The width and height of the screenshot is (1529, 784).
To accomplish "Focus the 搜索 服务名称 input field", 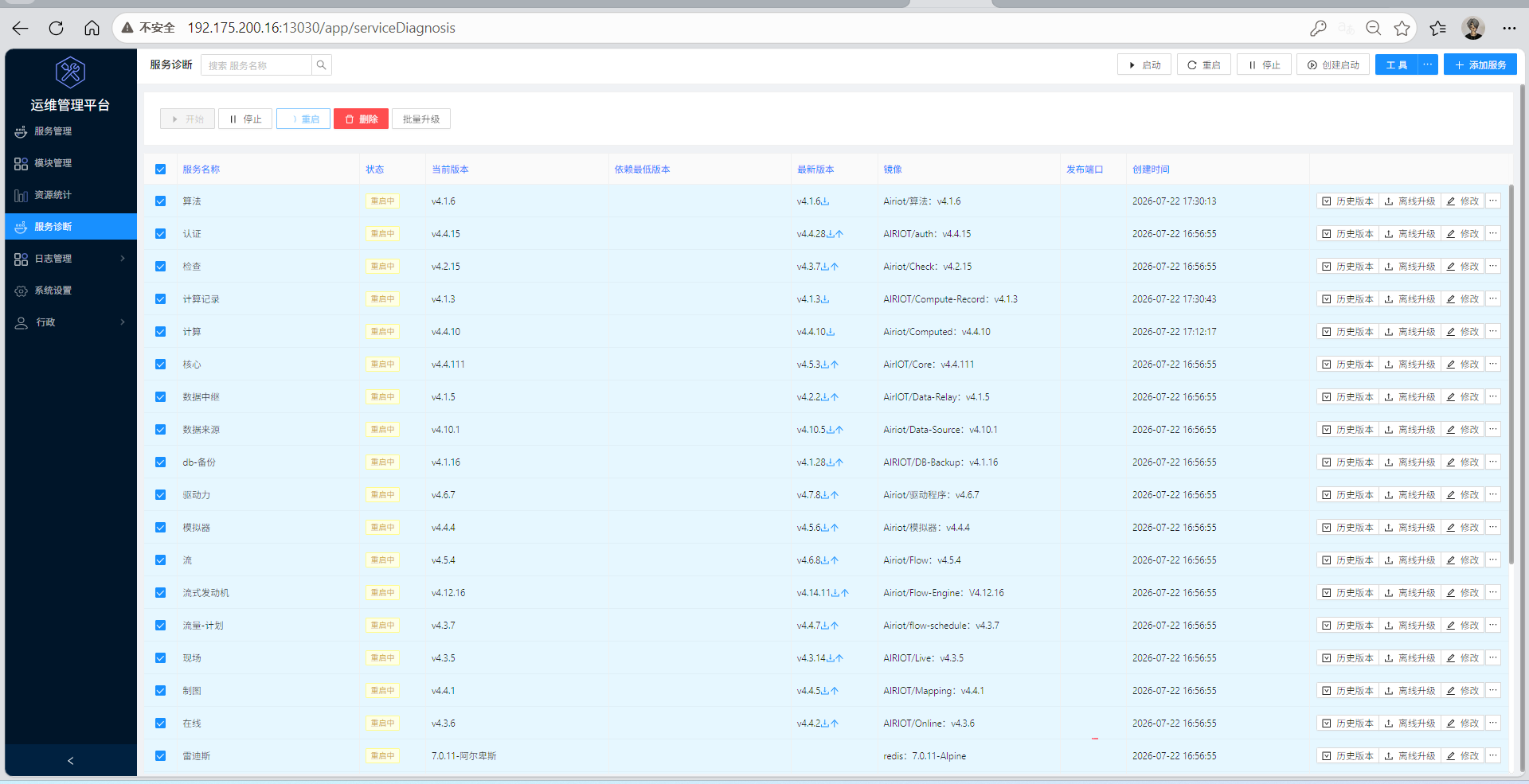I will tap(256, 65).
